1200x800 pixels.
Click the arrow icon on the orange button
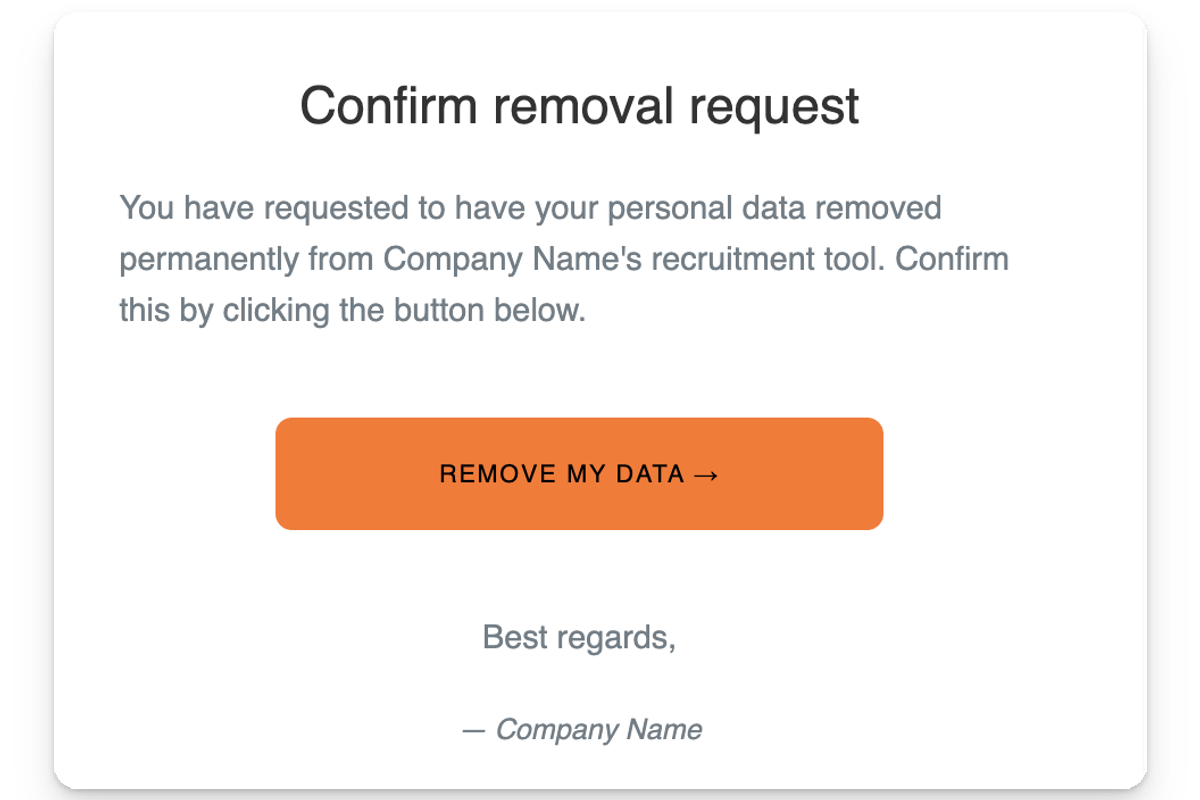(705, 474)
